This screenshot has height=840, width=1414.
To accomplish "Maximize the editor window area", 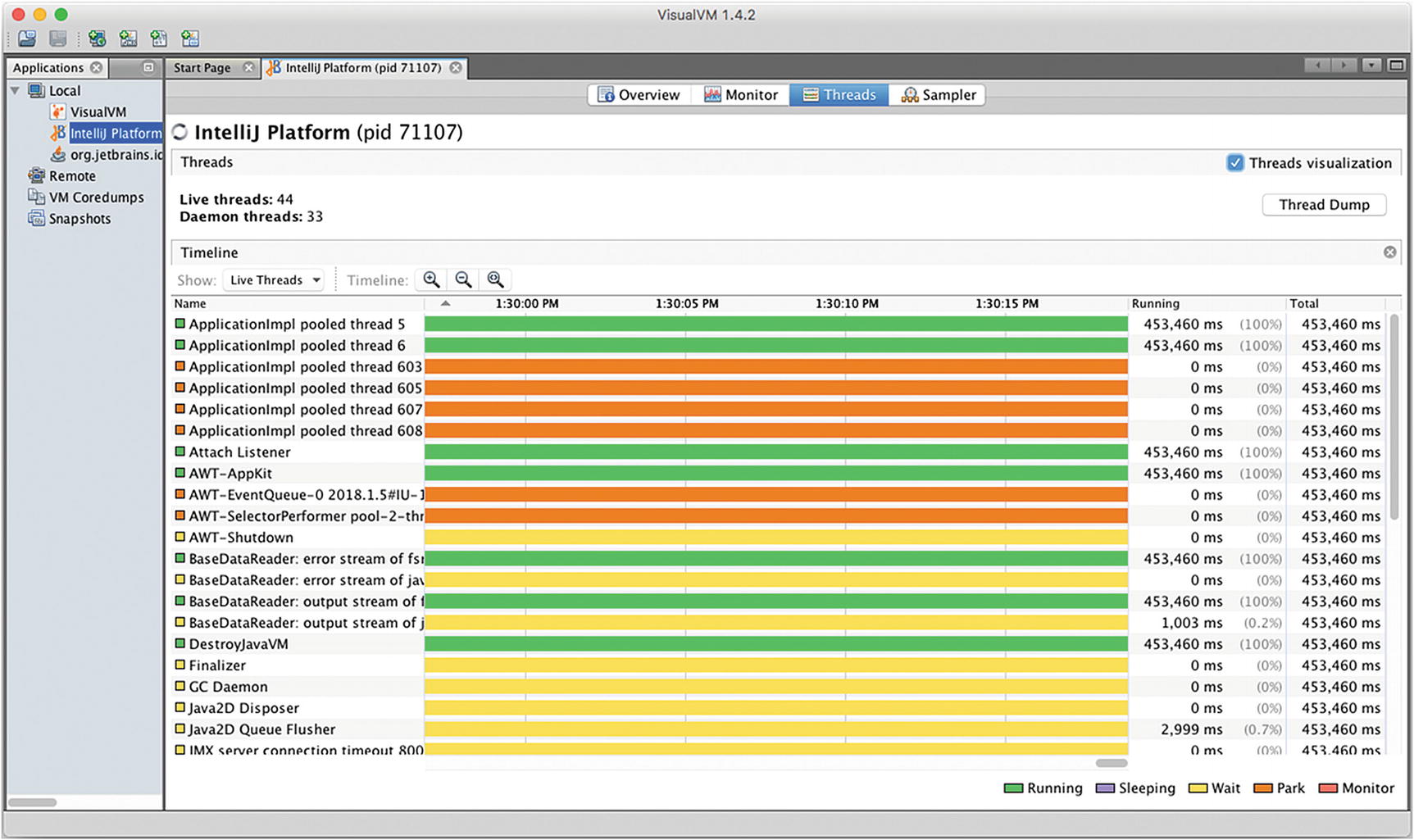I will coord(1396,65).
